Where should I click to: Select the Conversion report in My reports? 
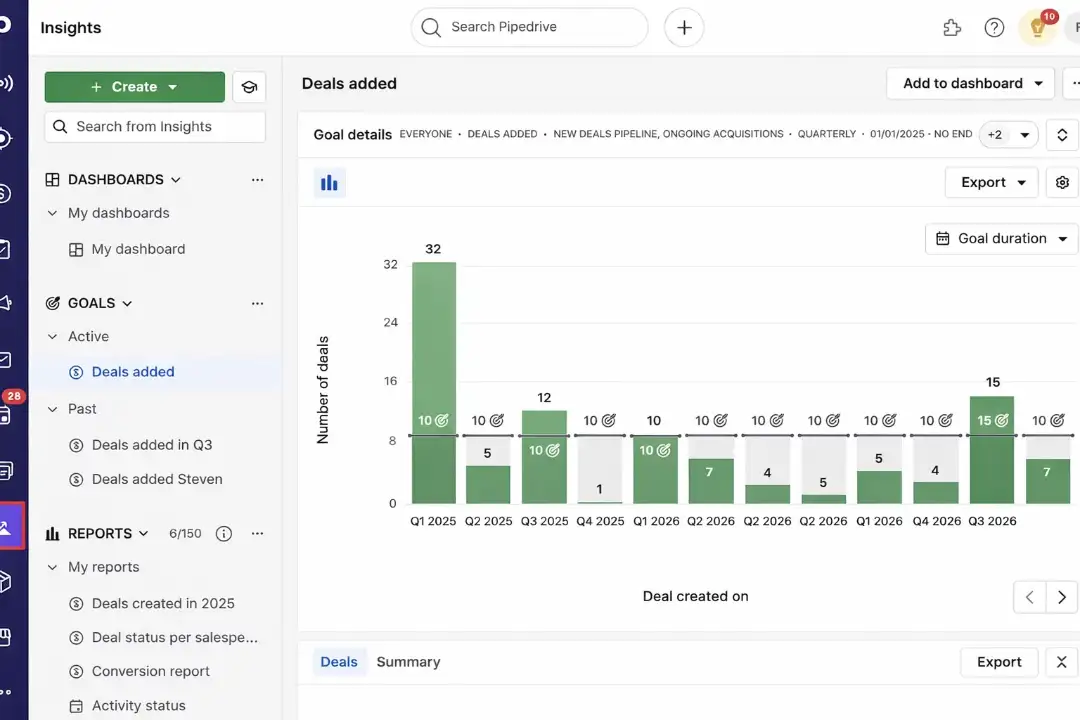[150, 671]
